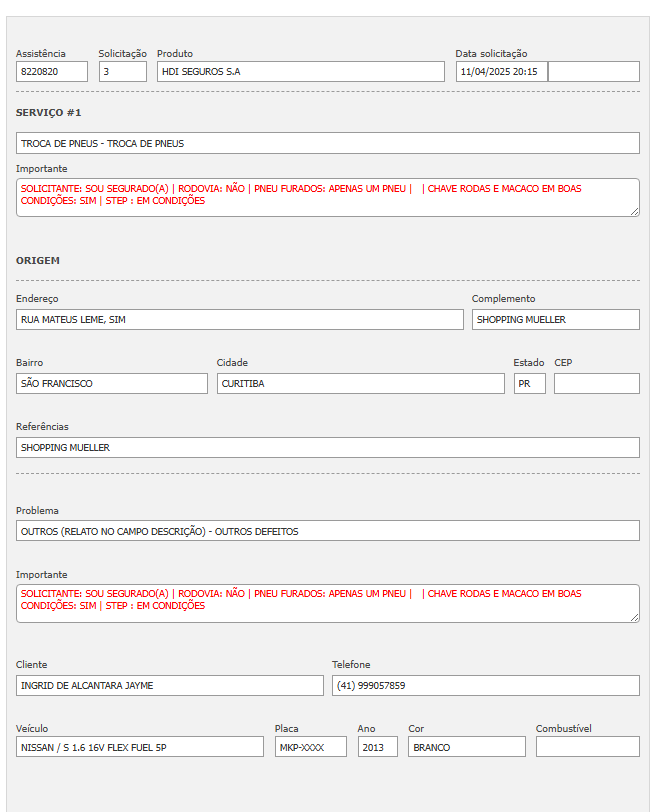
Task: Click the empty CEP field
Action: 596,383
